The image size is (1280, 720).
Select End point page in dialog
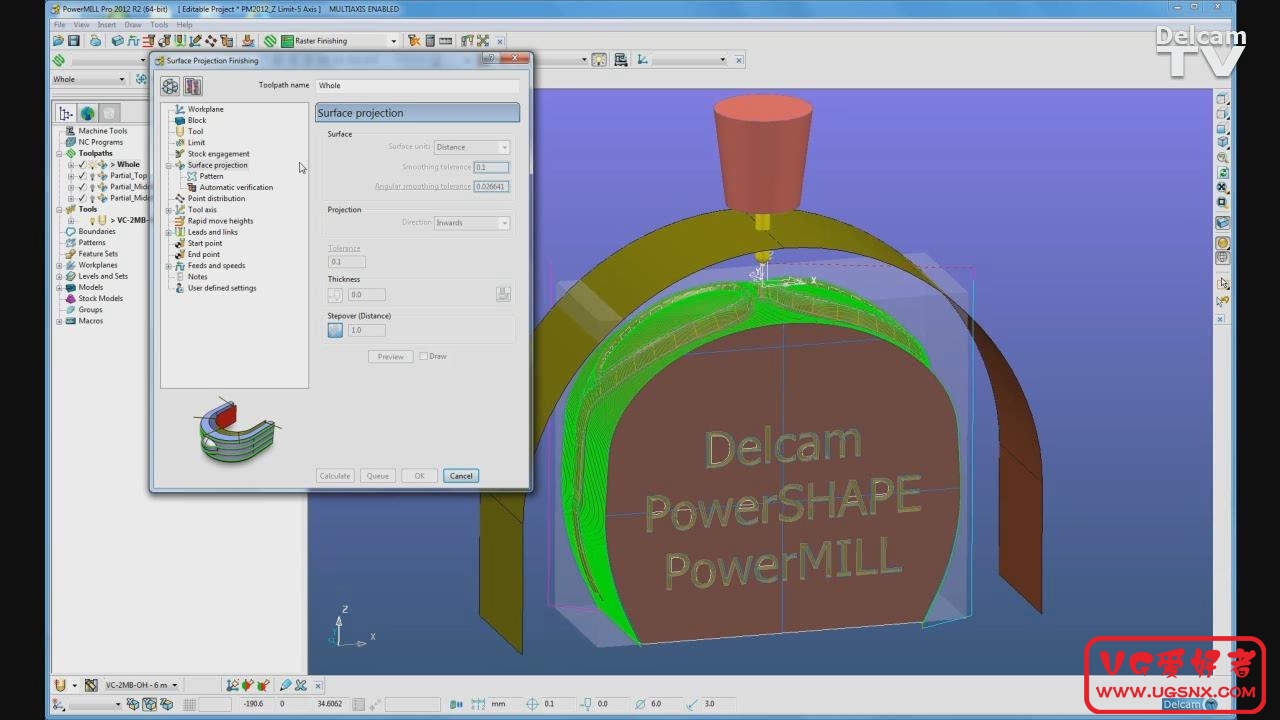[204, 254]
